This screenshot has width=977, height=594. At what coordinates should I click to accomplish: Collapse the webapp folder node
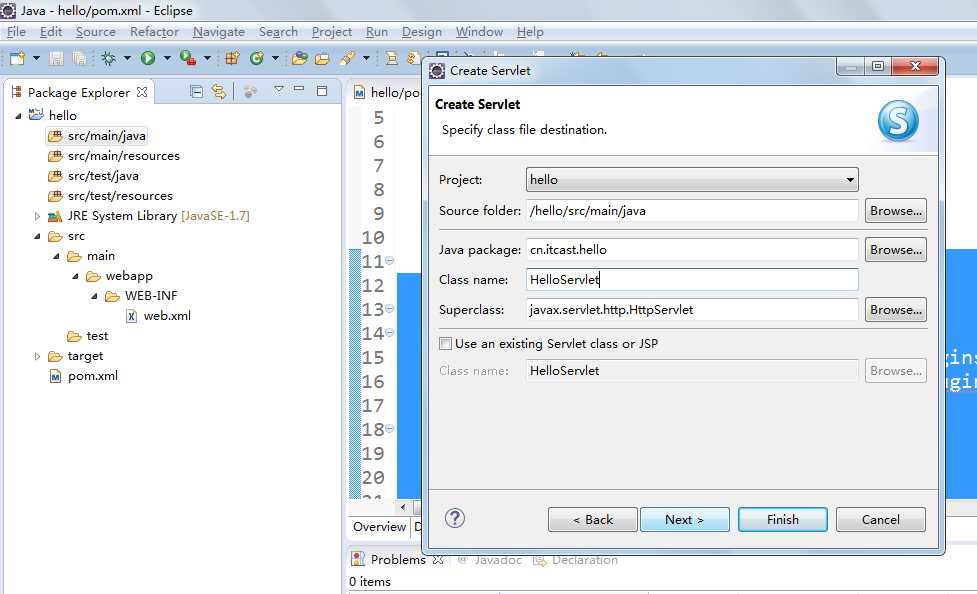[x=75, y=276]
